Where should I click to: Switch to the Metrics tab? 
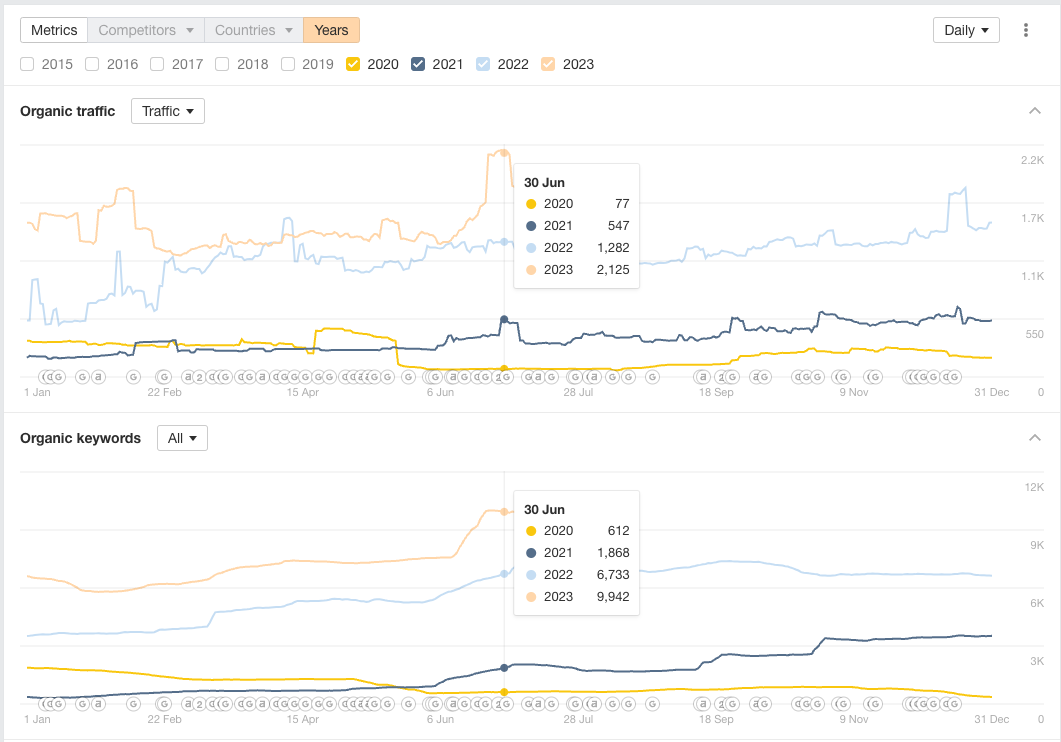coord(54,30)
